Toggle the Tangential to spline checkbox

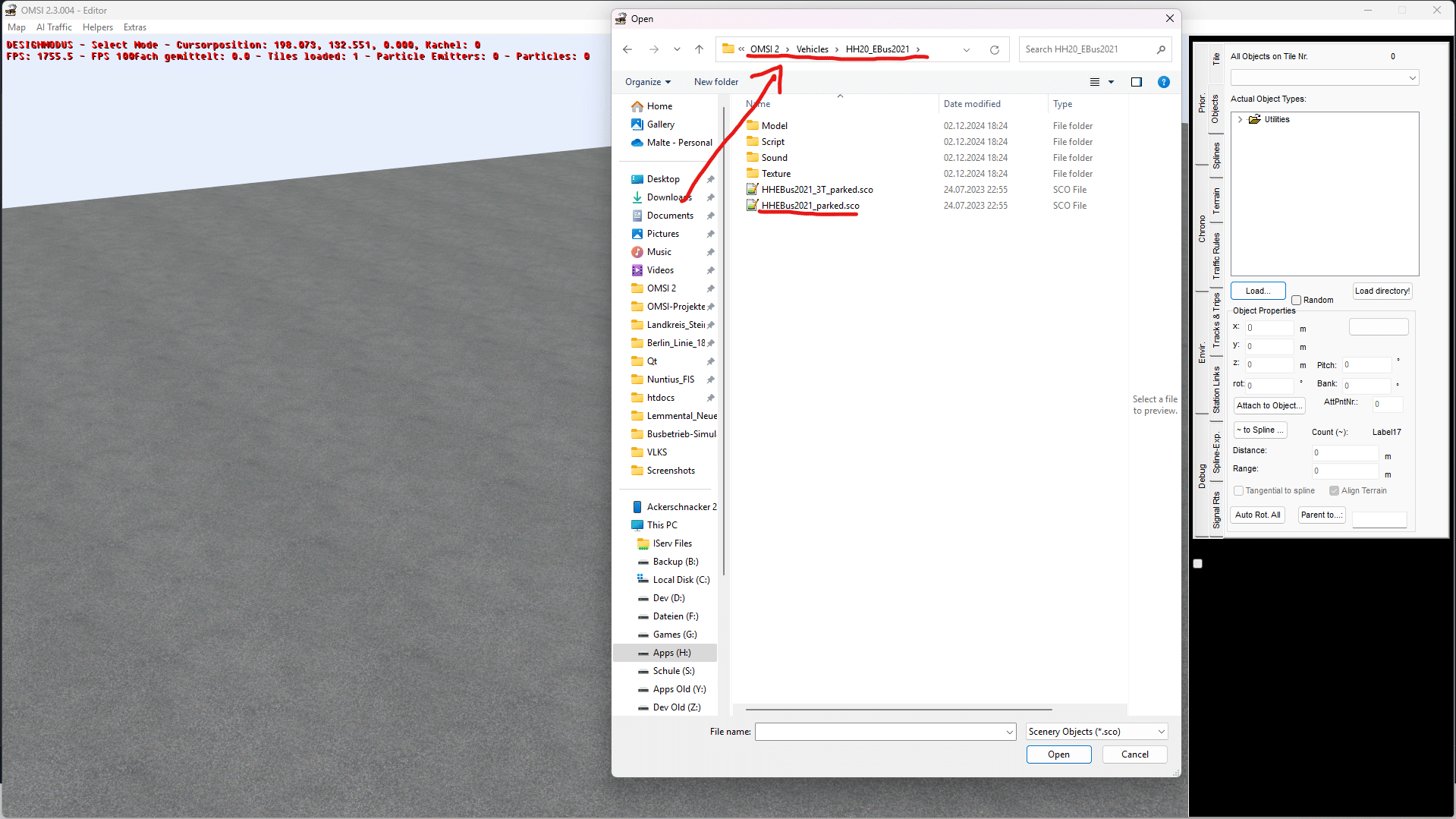point(1239,491)
